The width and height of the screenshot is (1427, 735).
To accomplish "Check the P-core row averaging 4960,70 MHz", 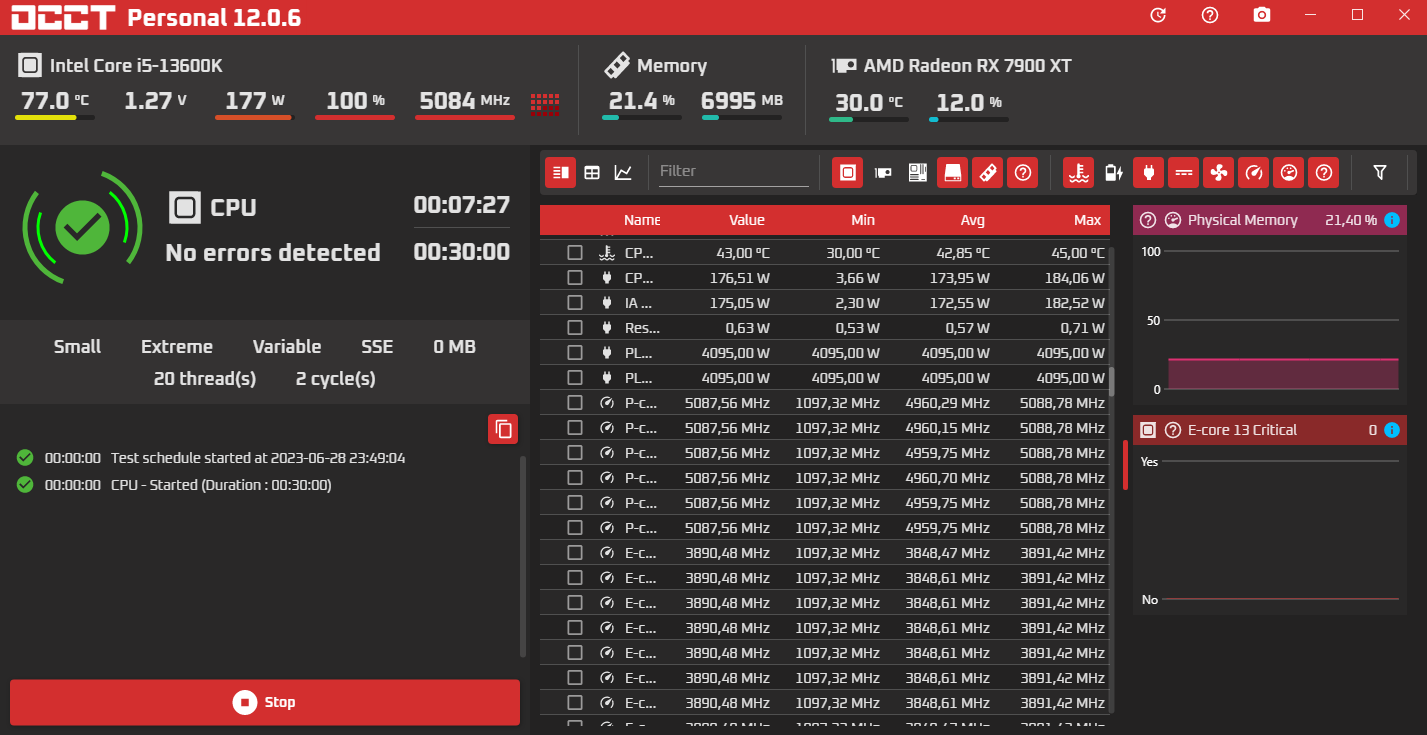I will [x=575, y=477].
